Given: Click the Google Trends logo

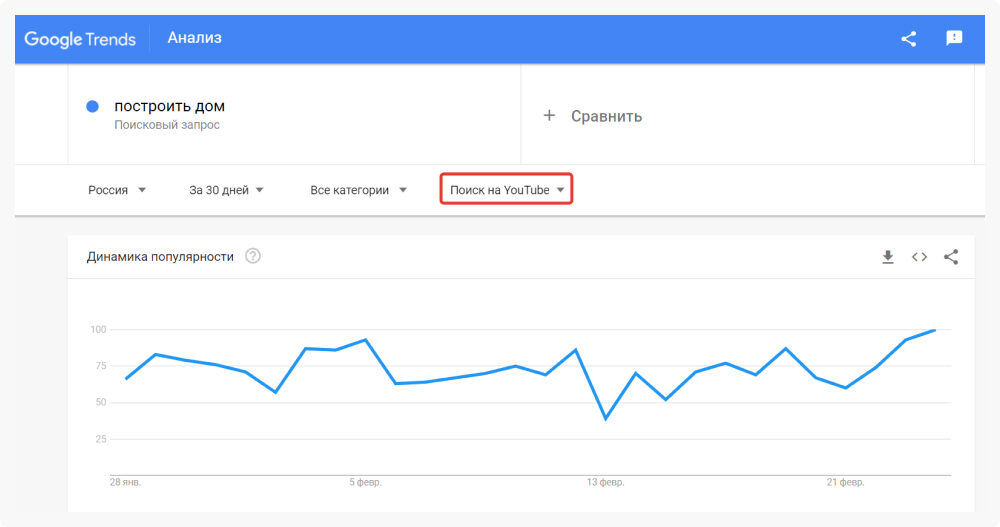Looking at the screenshot, I should click(80, 39).
